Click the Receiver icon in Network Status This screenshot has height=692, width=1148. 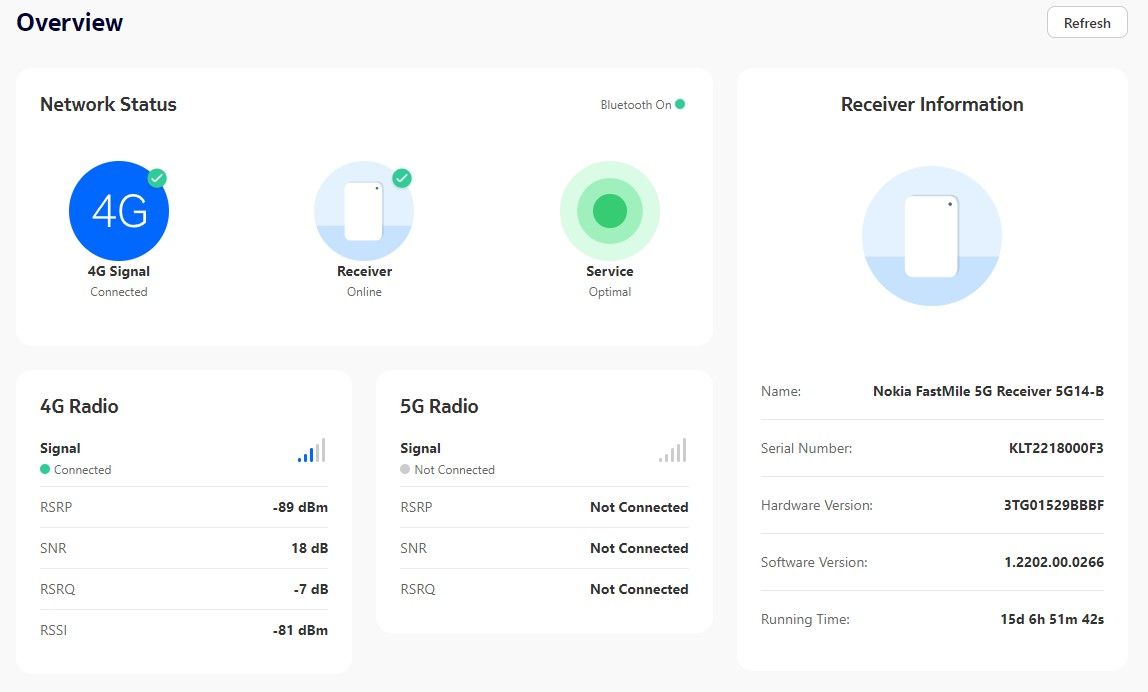[364, 211]
